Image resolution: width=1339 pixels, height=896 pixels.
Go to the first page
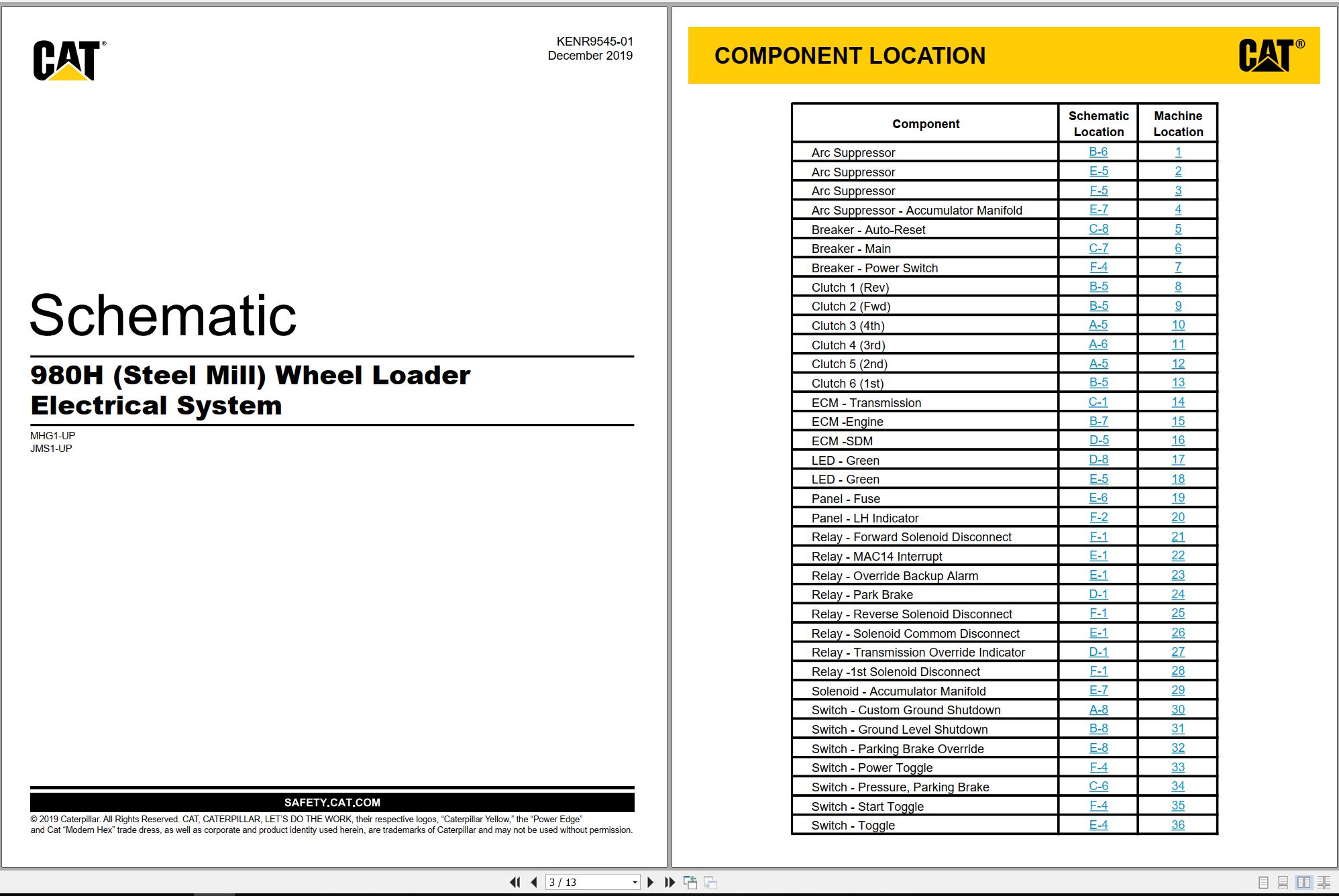pyautogui.click(x=515, y=882)
